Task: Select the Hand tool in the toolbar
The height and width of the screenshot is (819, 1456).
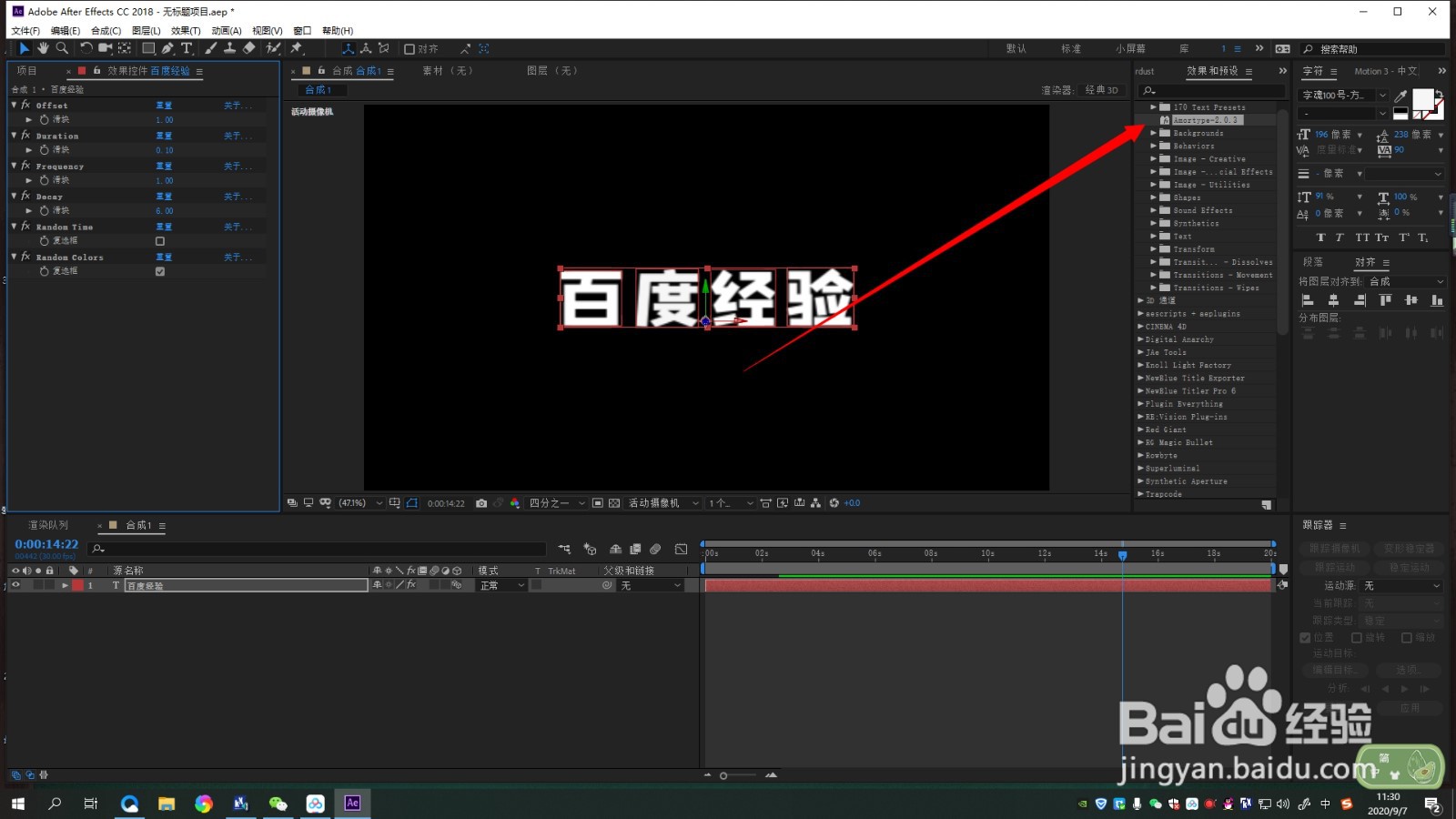Action: pyautogui.click(x=42, y=48)
